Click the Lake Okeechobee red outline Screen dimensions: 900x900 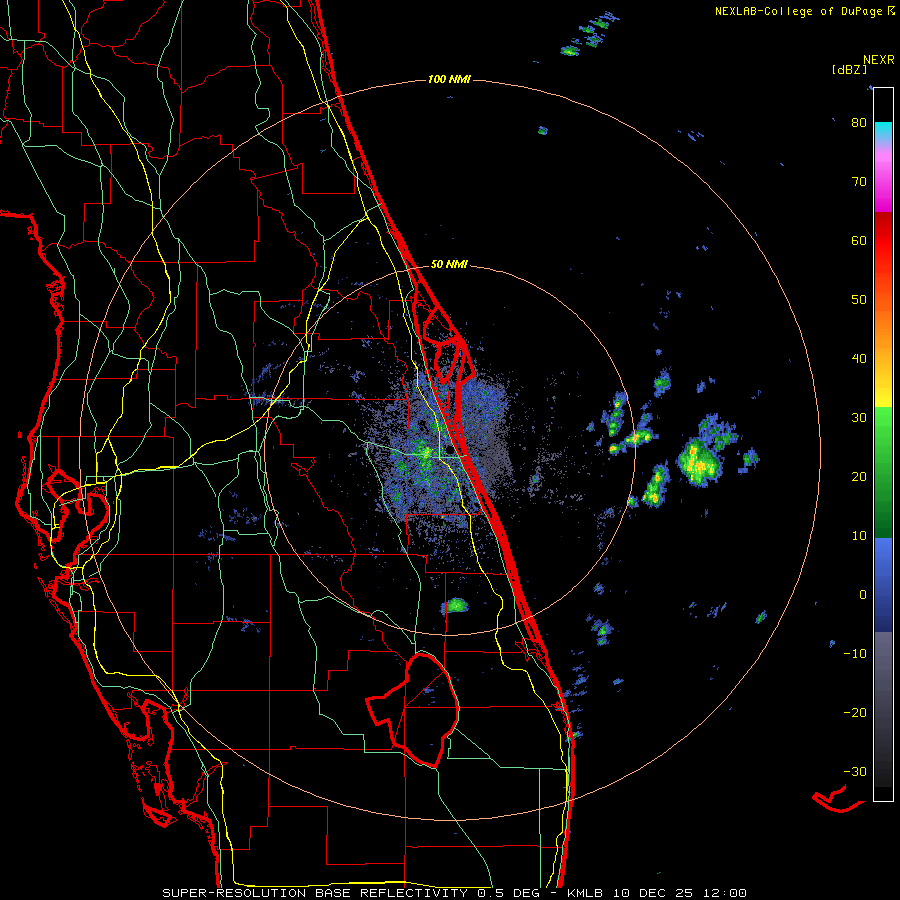(413, 709)
